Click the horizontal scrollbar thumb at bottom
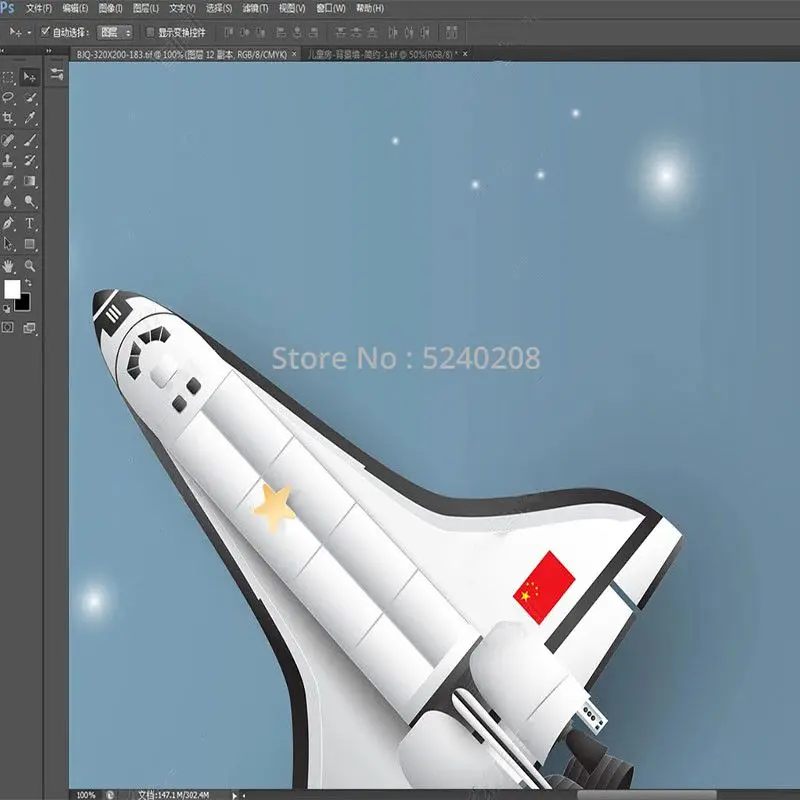 coord(646,794)
